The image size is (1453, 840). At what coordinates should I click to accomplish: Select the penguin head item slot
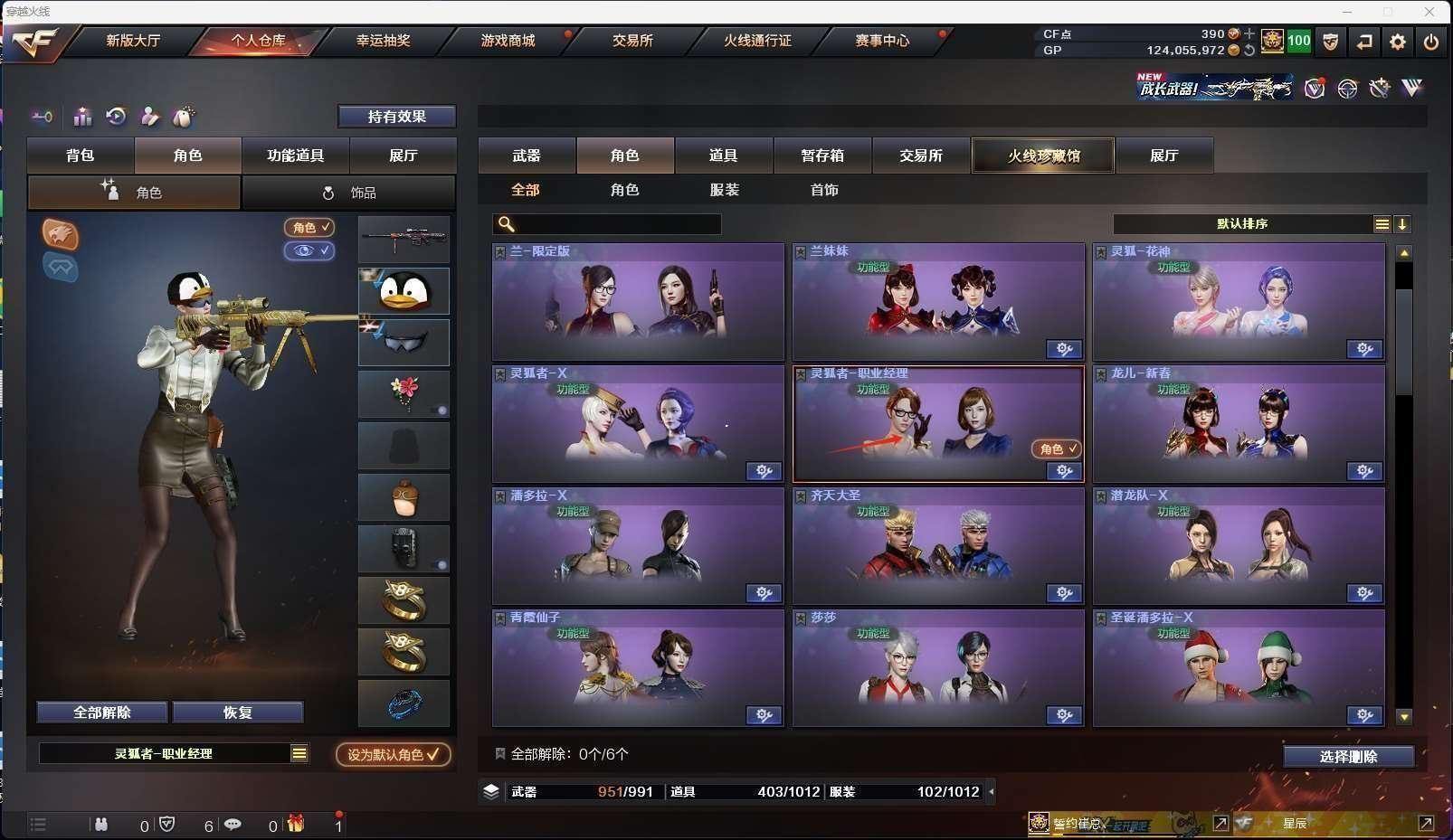tap(404, 291)
